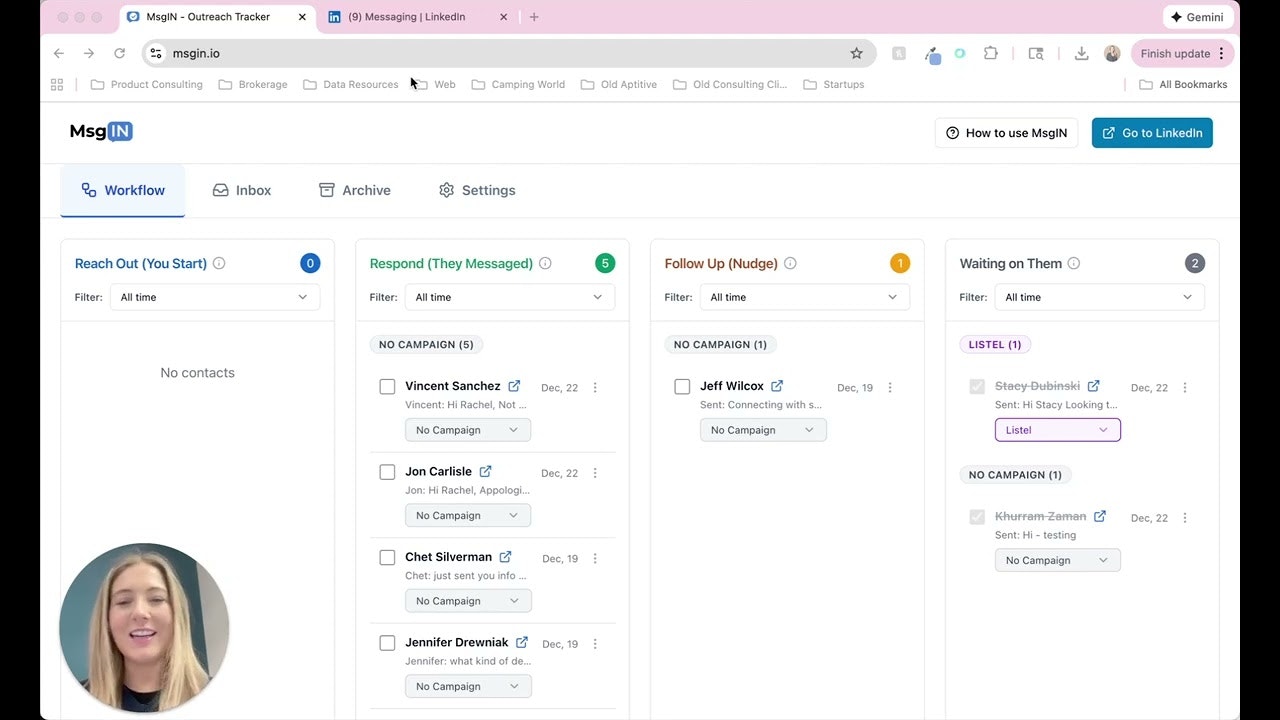This screenshot has height=720, width=1280.
Task: Open the Gemini button in the tab bar
Action: [x=1197, y=17]
